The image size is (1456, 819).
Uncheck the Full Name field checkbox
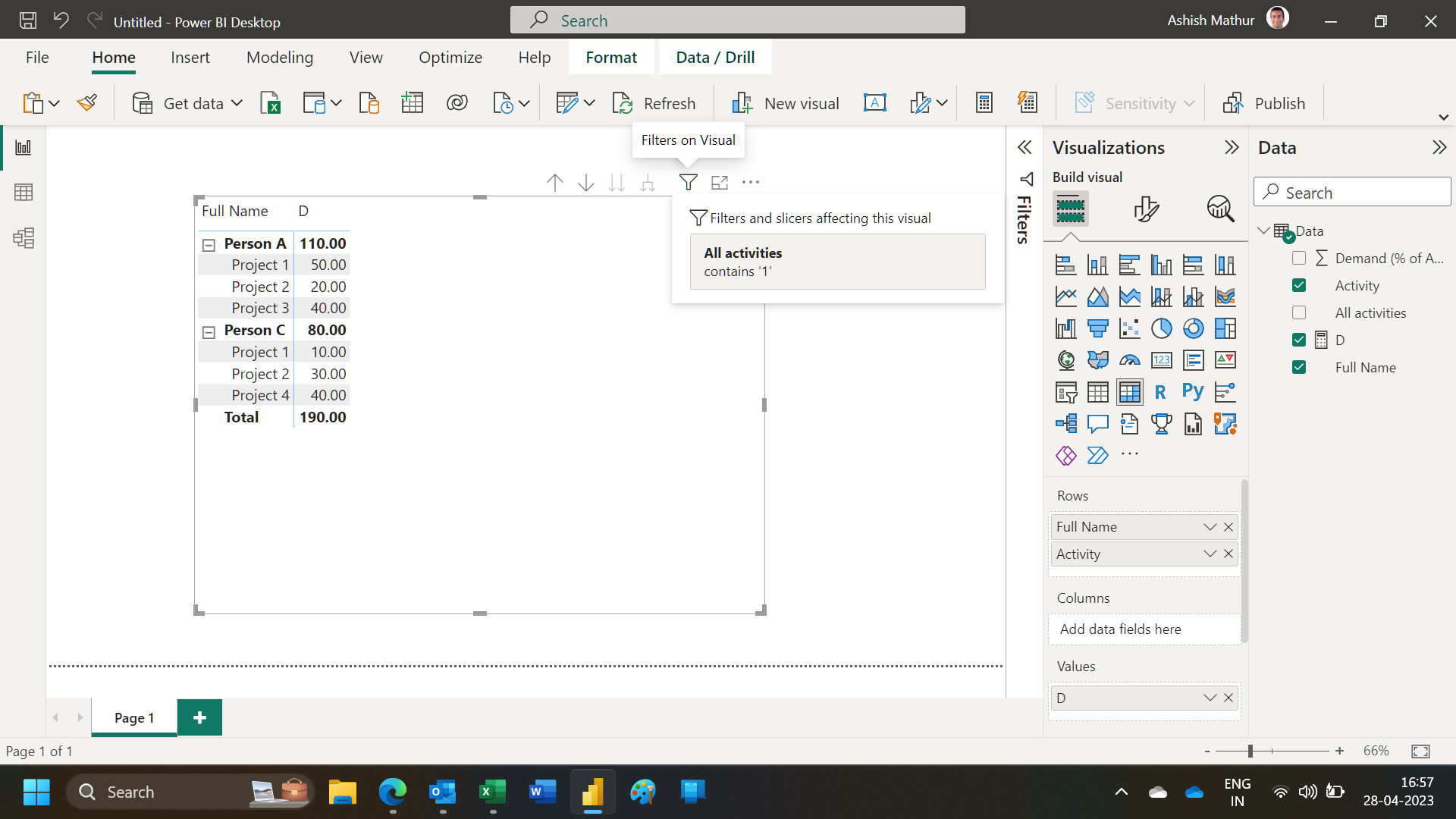(1299, 368)
